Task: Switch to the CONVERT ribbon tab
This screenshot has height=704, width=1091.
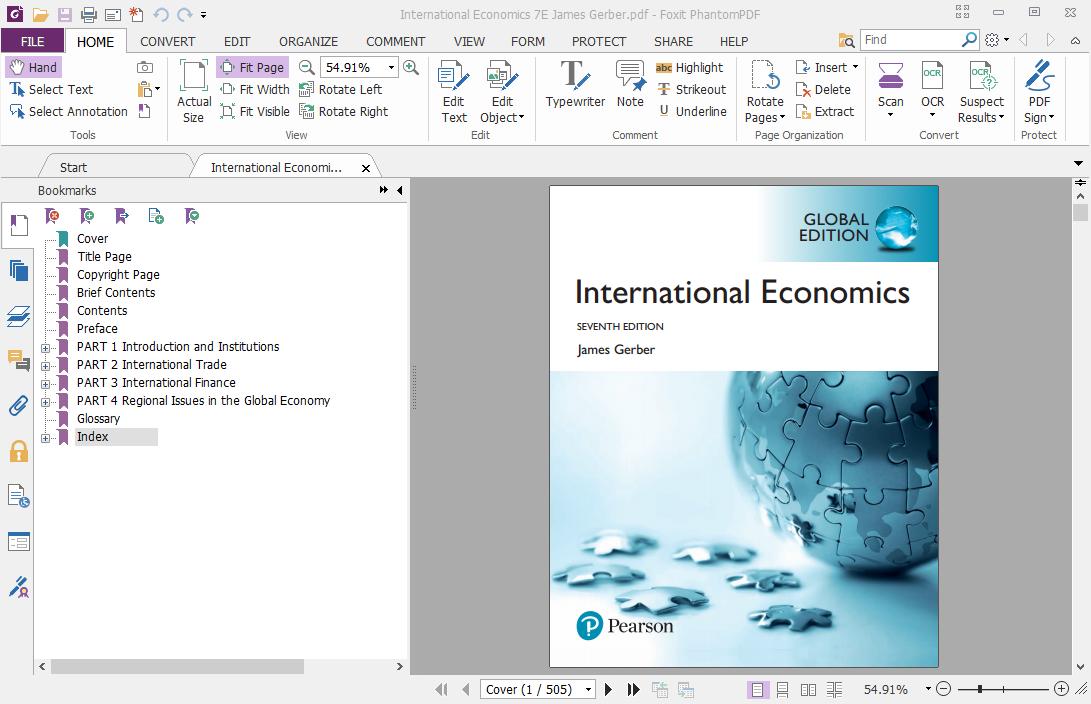Action: coord(168,42)
